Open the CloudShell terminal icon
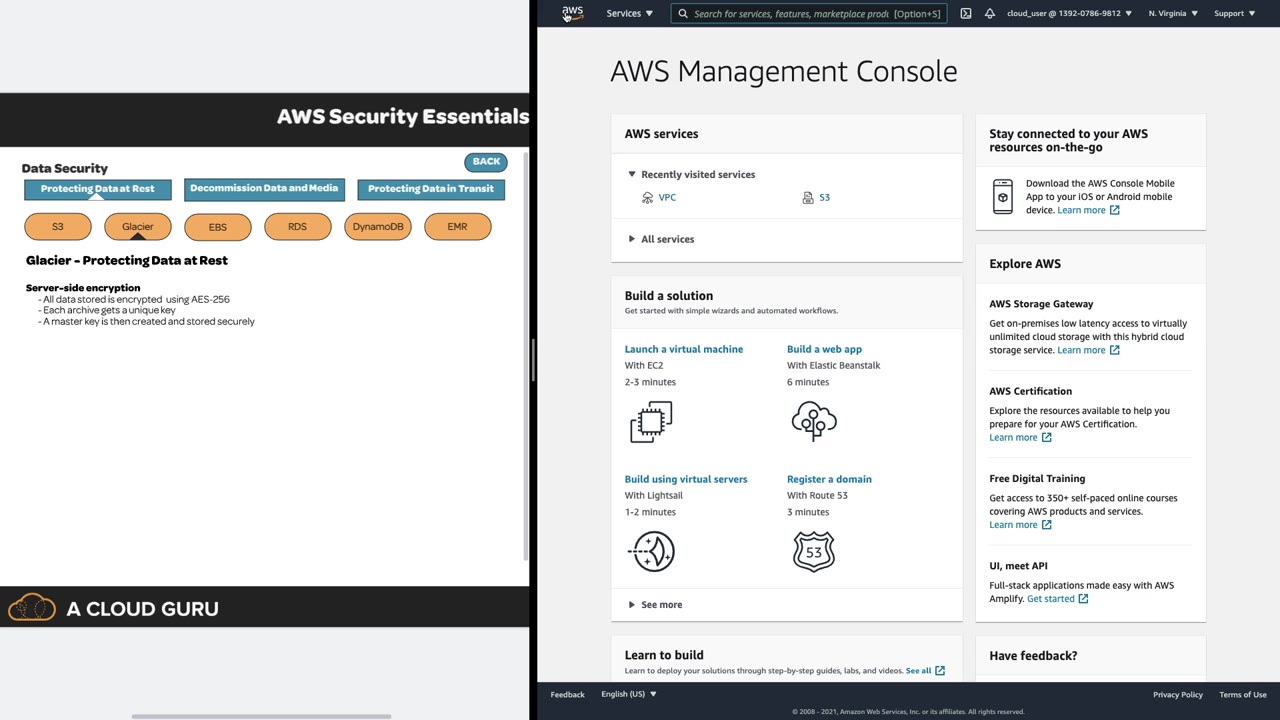This screenshot has height=720, width=1280. point(965,13)
